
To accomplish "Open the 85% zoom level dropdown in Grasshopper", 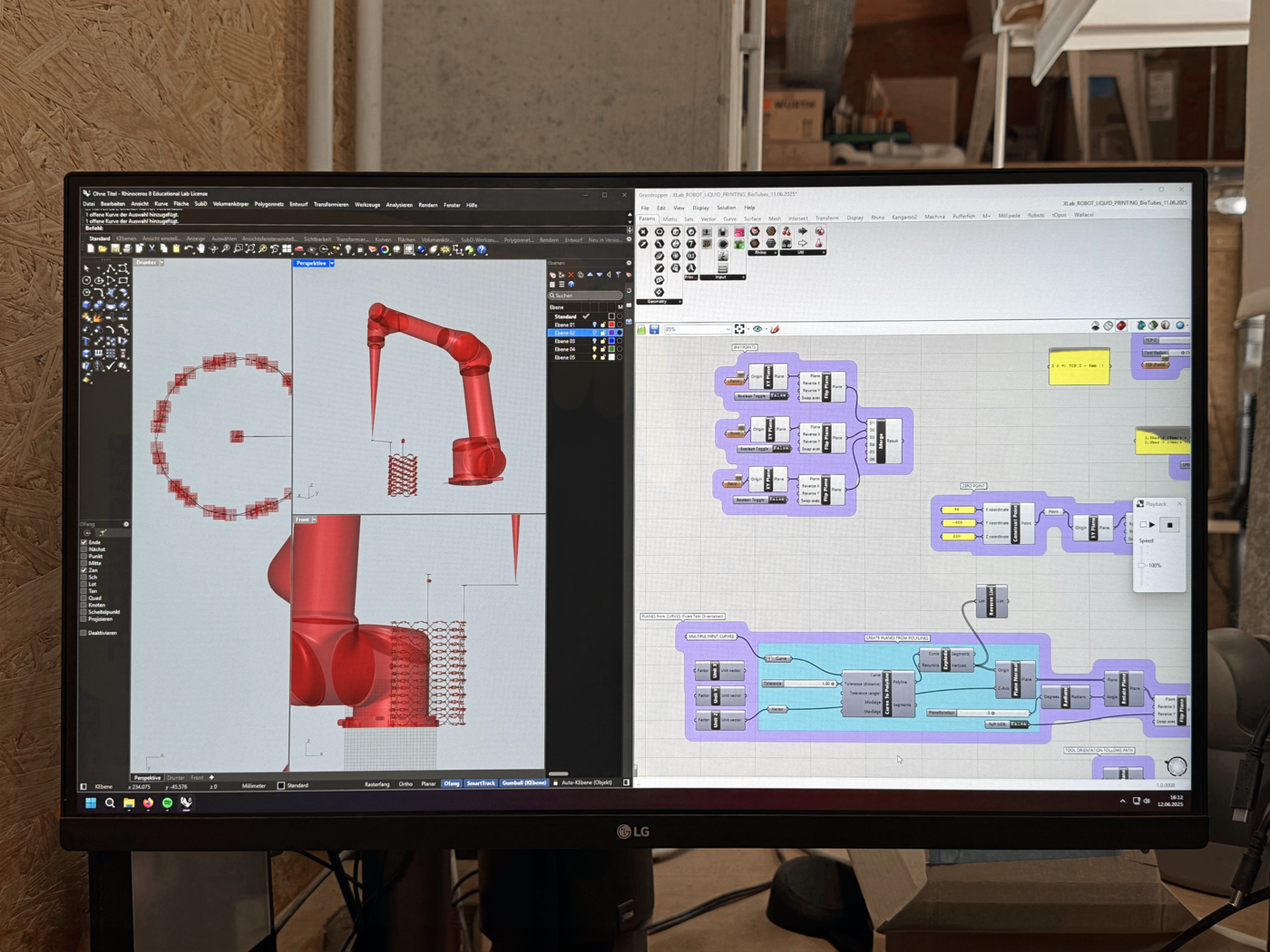I will (727, 330).
